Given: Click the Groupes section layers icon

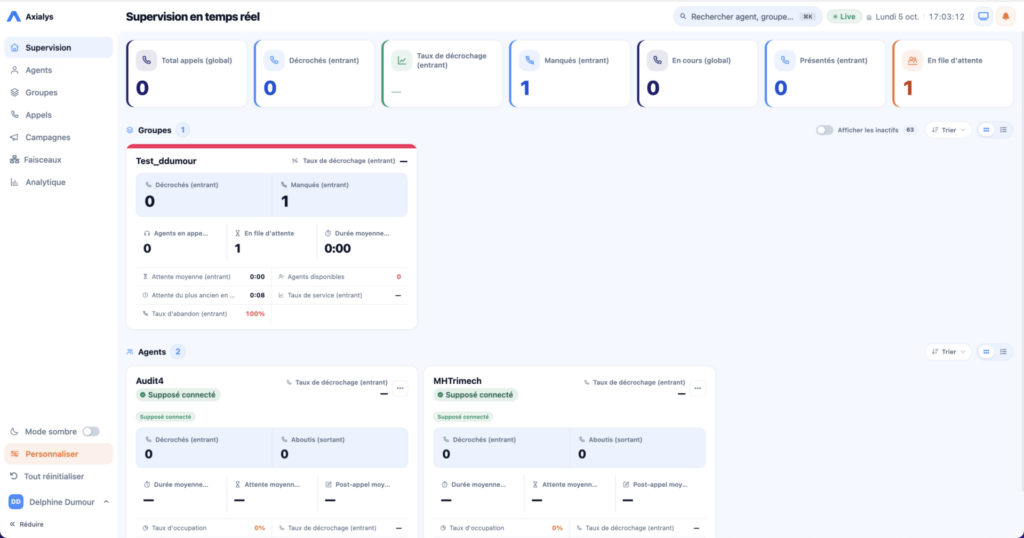Looking at the screenshot, I should coord(130,130).
